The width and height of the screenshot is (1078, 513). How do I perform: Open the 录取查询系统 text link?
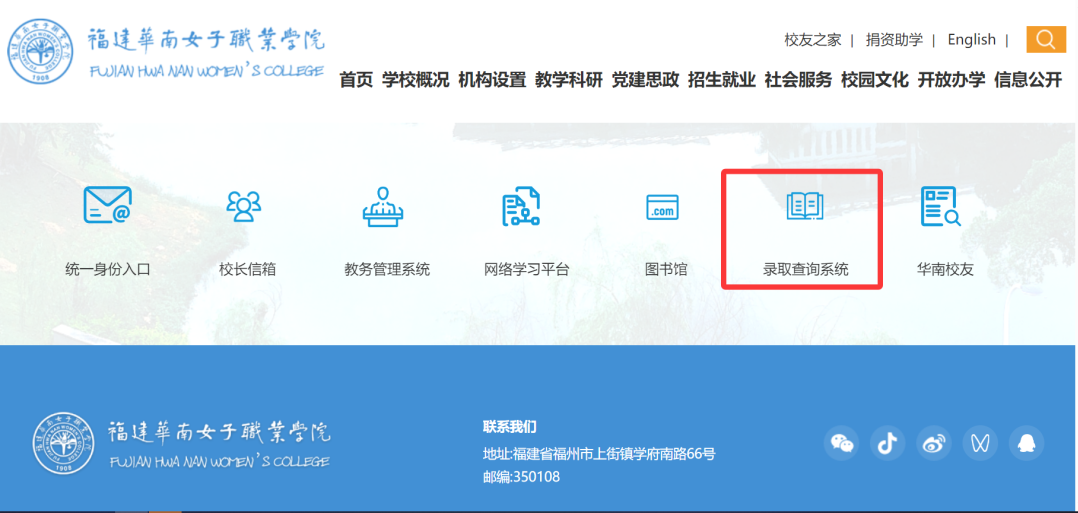(x=805, y=269)
